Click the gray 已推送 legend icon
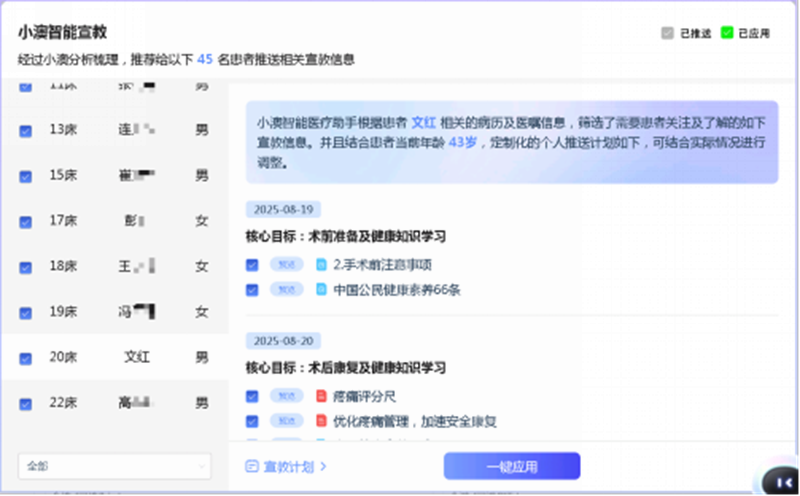The width and height of the screenshot is (800, 496). coord(668,33)
